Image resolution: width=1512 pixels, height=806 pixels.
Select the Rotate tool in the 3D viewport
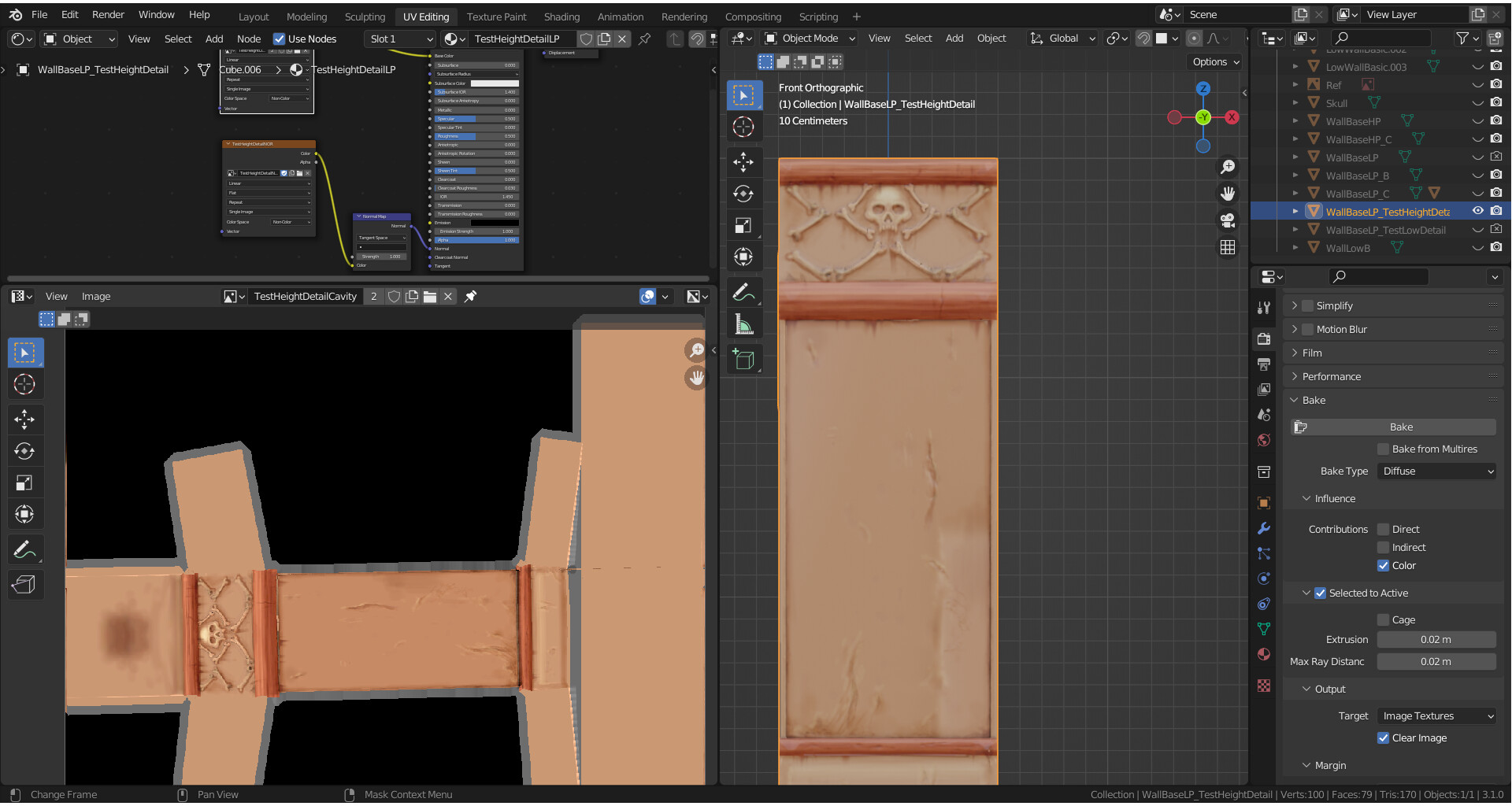pos(744,194)
